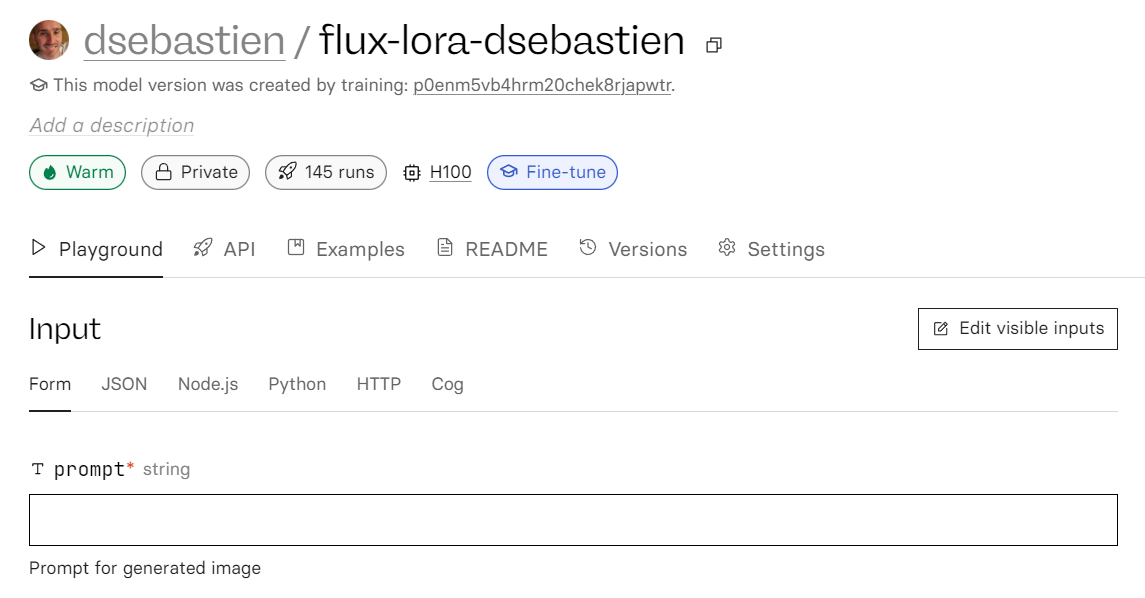Switch input view to JSON
The image size is (1145, 598).
tap(124, 384)
